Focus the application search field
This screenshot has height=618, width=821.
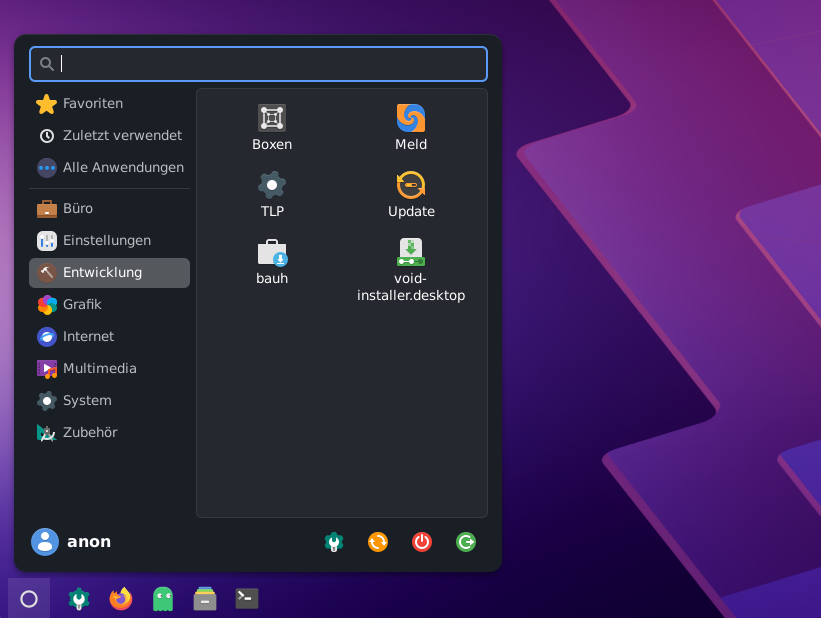(260, 64)
